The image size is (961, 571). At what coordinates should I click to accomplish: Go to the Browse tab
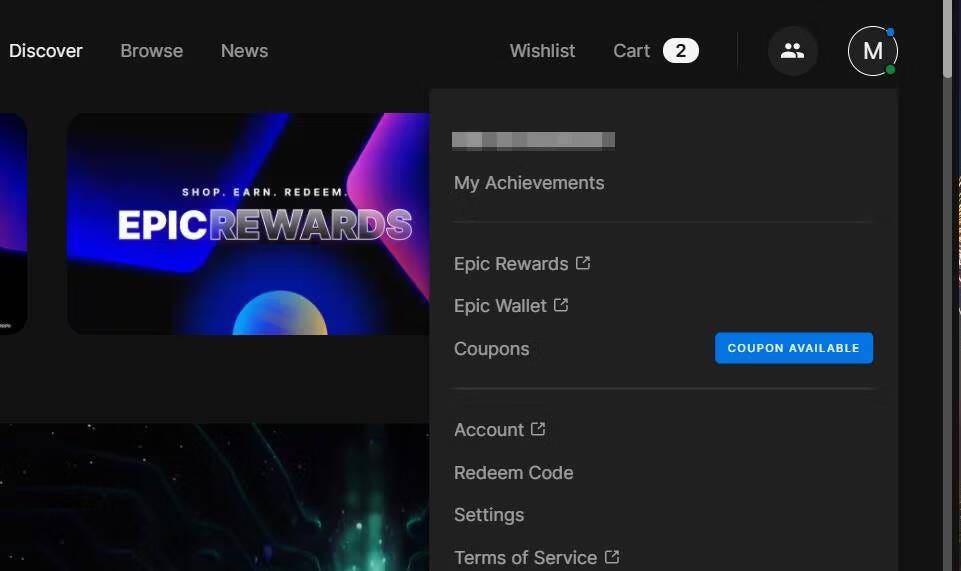151,51
